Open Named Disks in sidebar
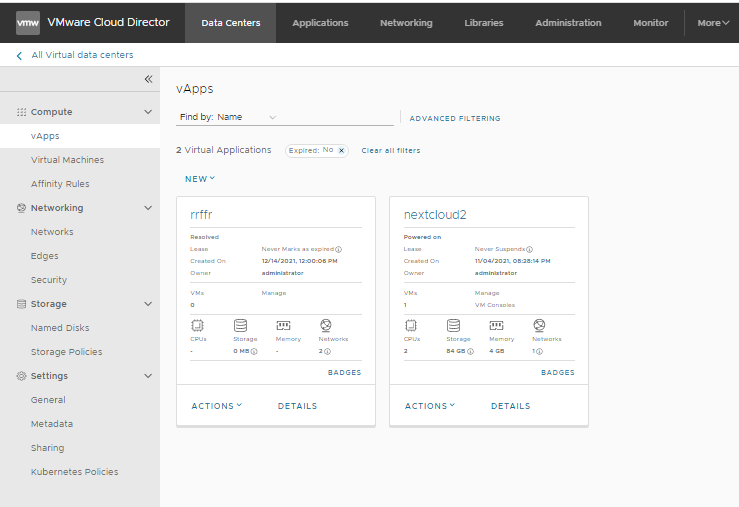 (x=60, y=328)
